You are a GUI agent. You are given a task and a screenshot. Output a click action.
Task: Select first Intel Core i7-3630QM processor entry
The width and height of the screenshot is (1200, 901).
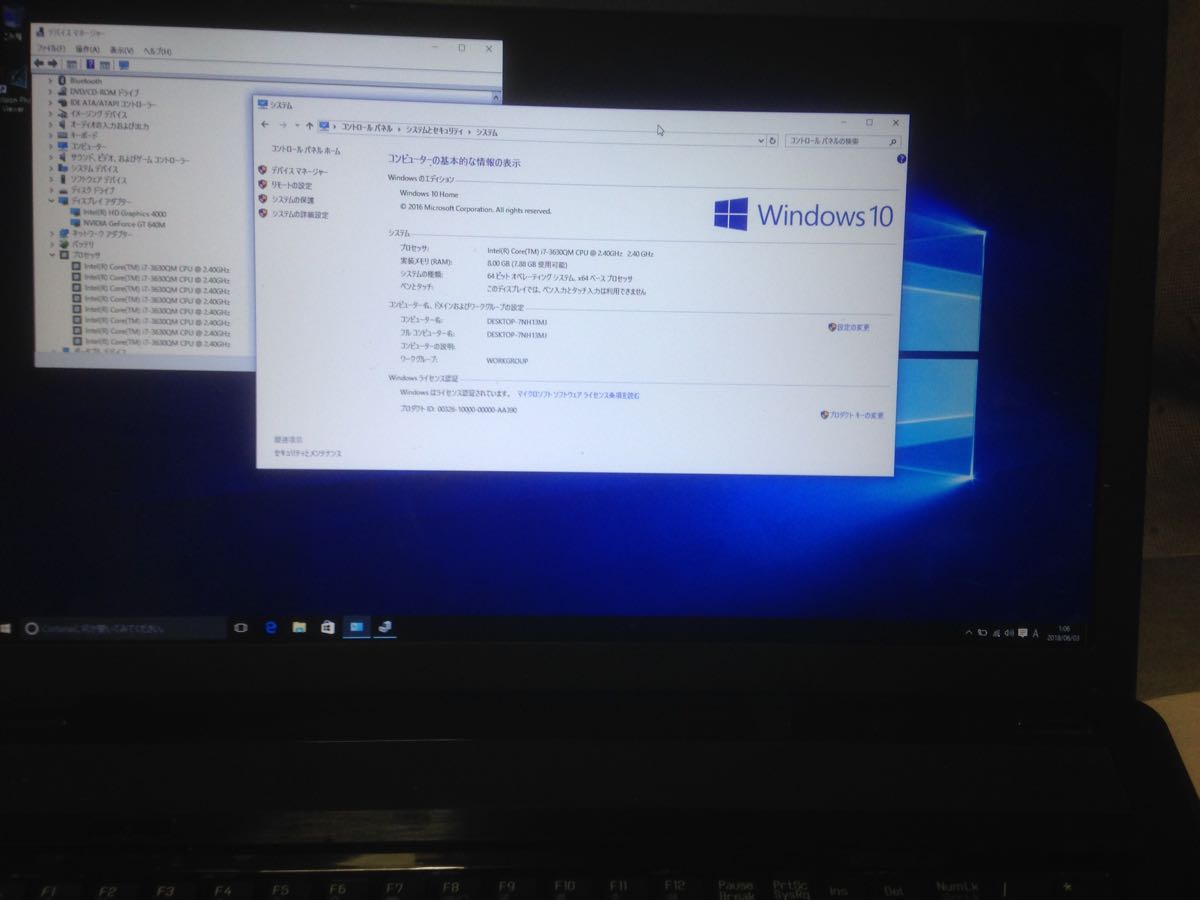157,269
